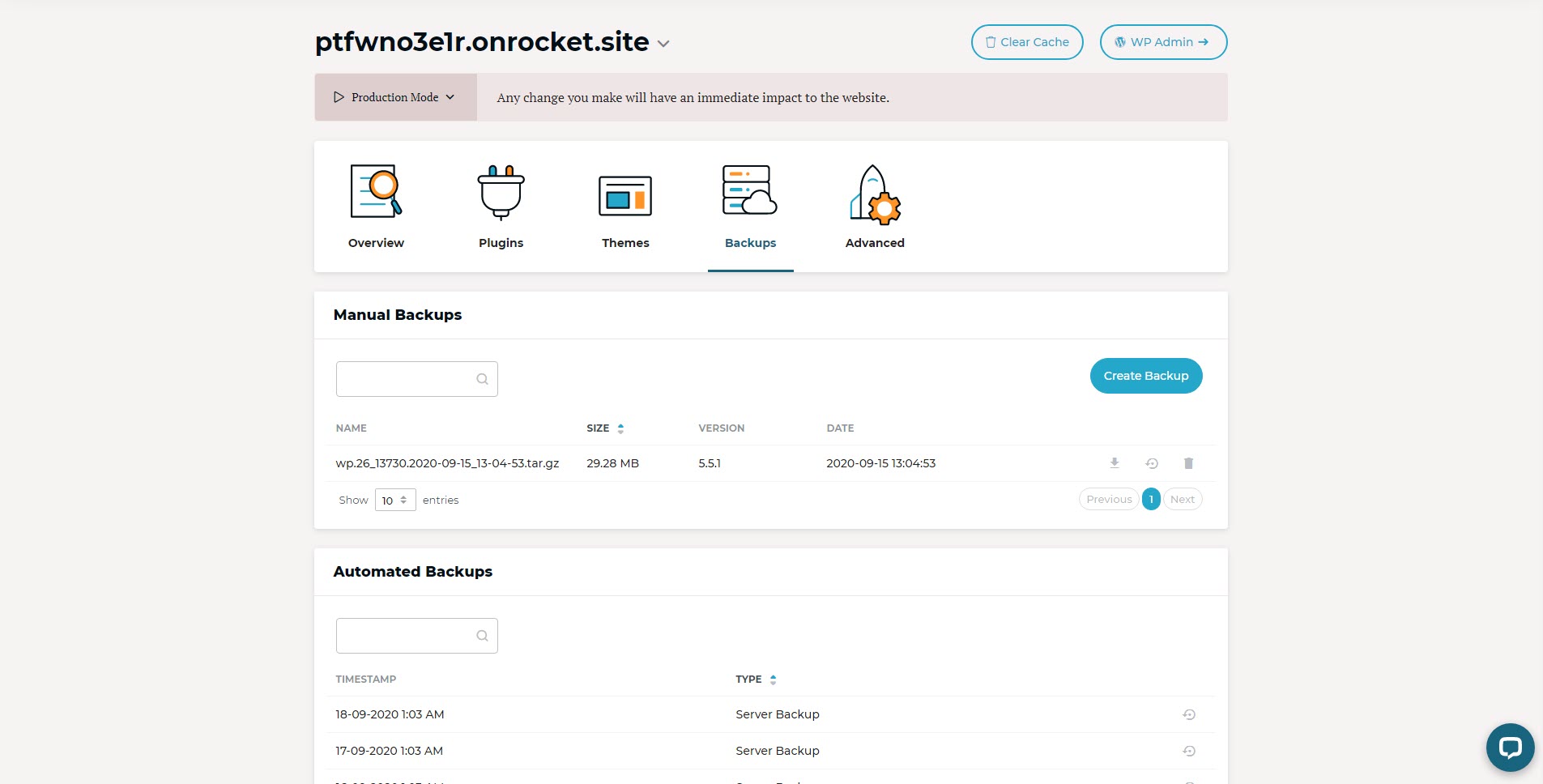The height and width of the screenshot is (784, 1543).
Task: Click Server Backup type in 18-09-2020 row
Action: coord(778,714)
